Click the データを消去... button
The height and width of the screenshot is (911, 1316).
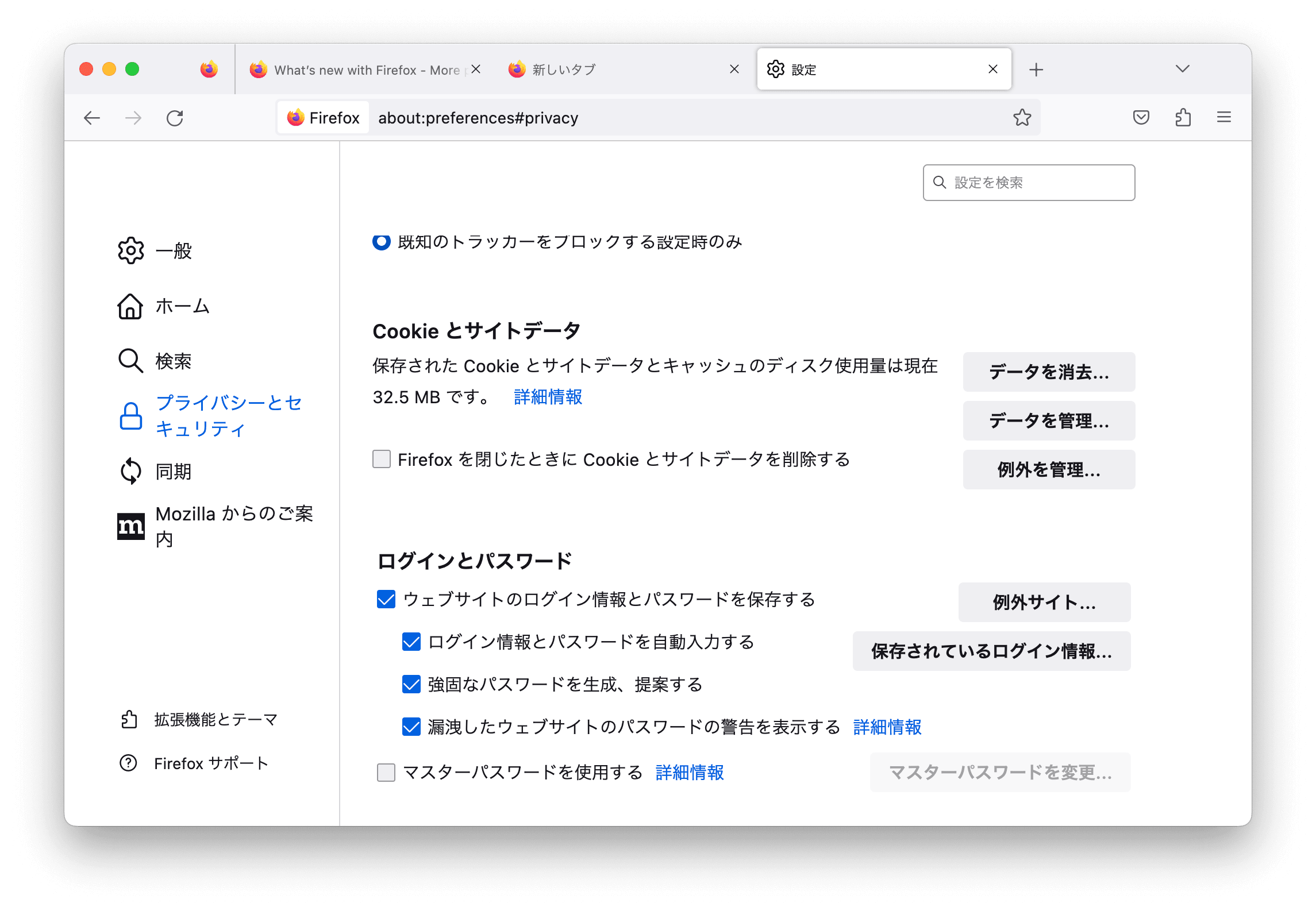click(1049, 372)
